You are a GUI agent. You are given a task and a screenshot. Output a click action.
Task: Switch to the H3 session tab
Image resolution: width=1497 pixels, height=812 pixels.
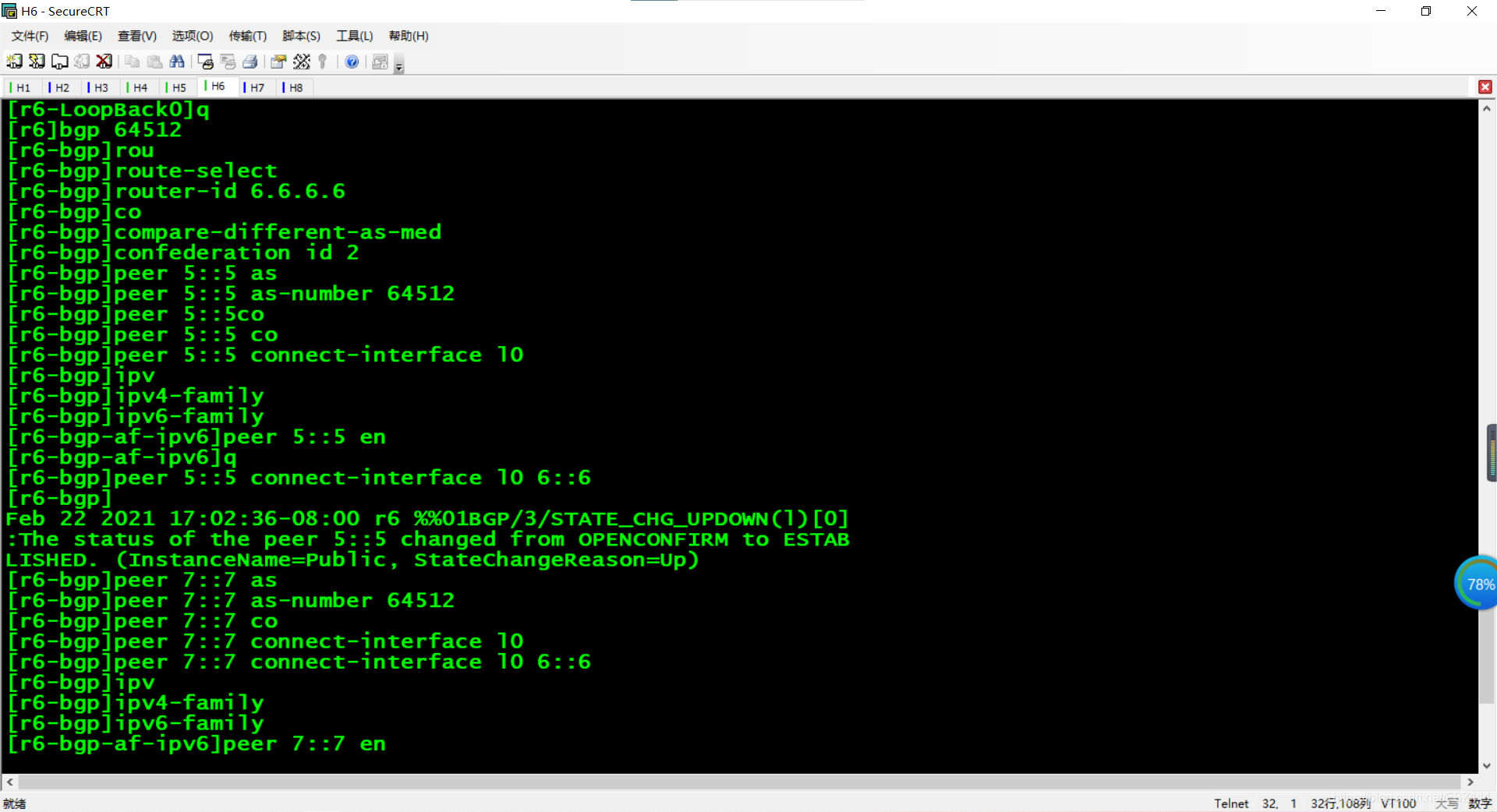[x=100, y=87]
